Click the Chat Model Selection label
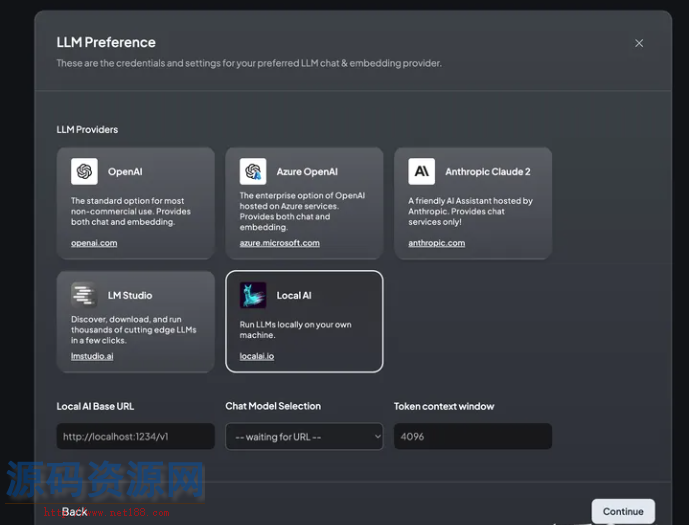This screenshot has height=525, width=689. [273, 406]
